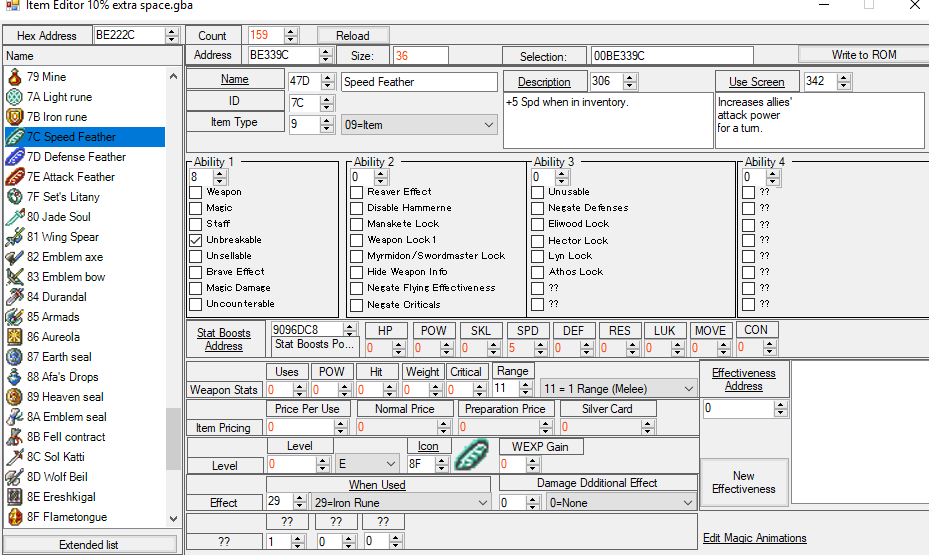Click the item list vertical scrollbar thumb
929x555 pixels.
click(174, 439)
